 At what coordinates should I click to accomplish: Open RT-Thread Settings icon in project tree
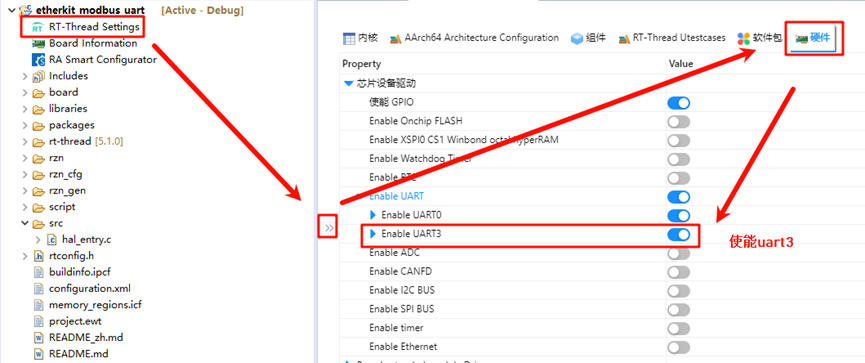pos(38,27)
